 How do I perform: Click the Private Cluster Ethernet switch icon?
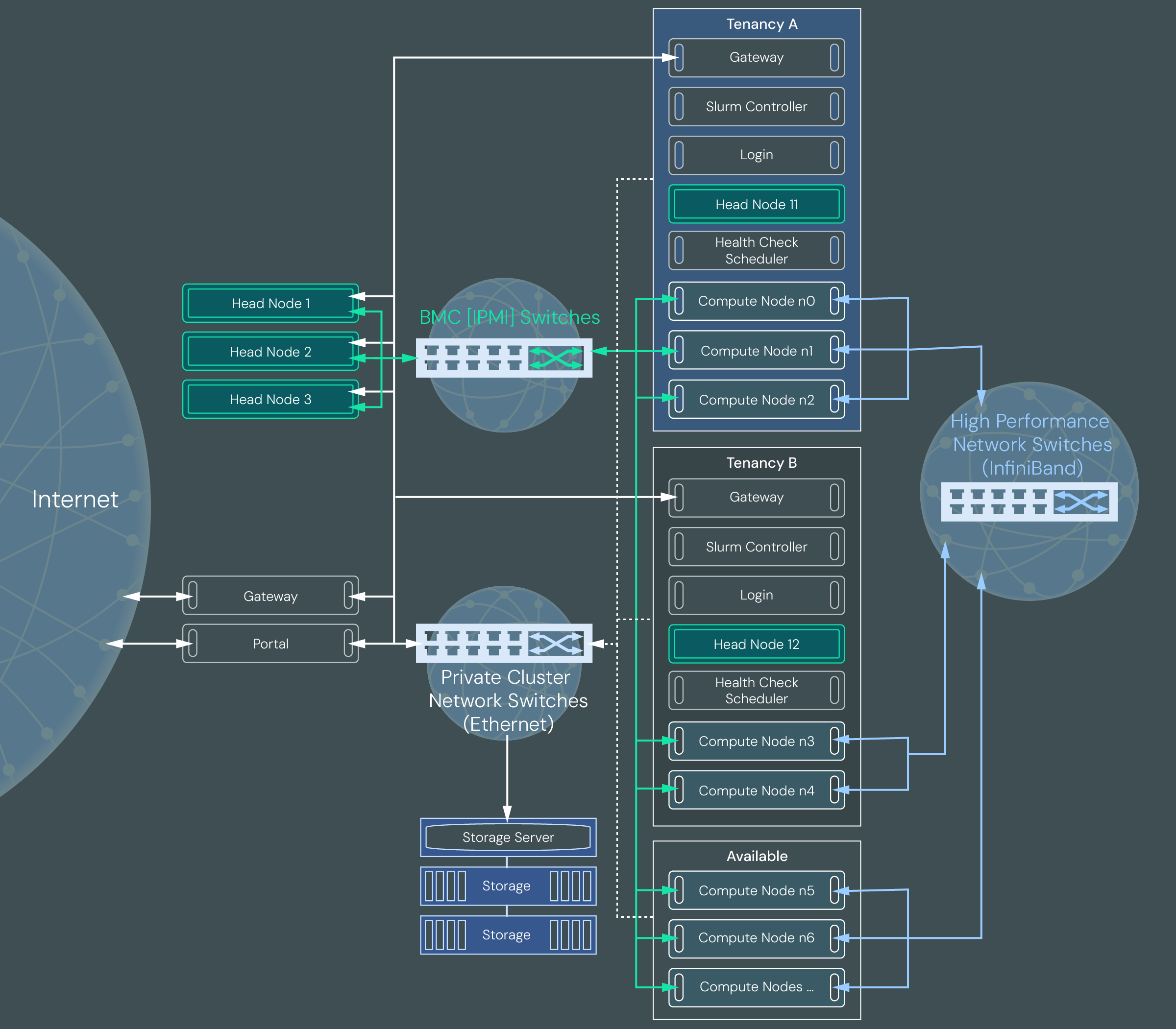tap(504, 643)
